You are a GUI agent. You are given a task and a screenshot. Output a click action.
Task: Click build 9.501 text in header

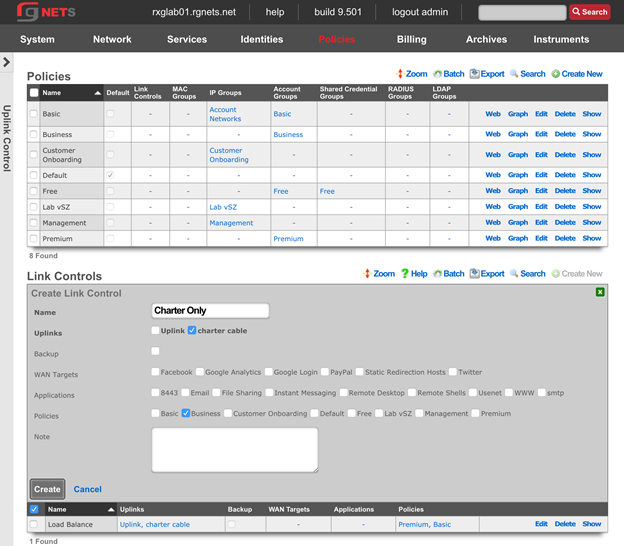click(x=338, y=12)
